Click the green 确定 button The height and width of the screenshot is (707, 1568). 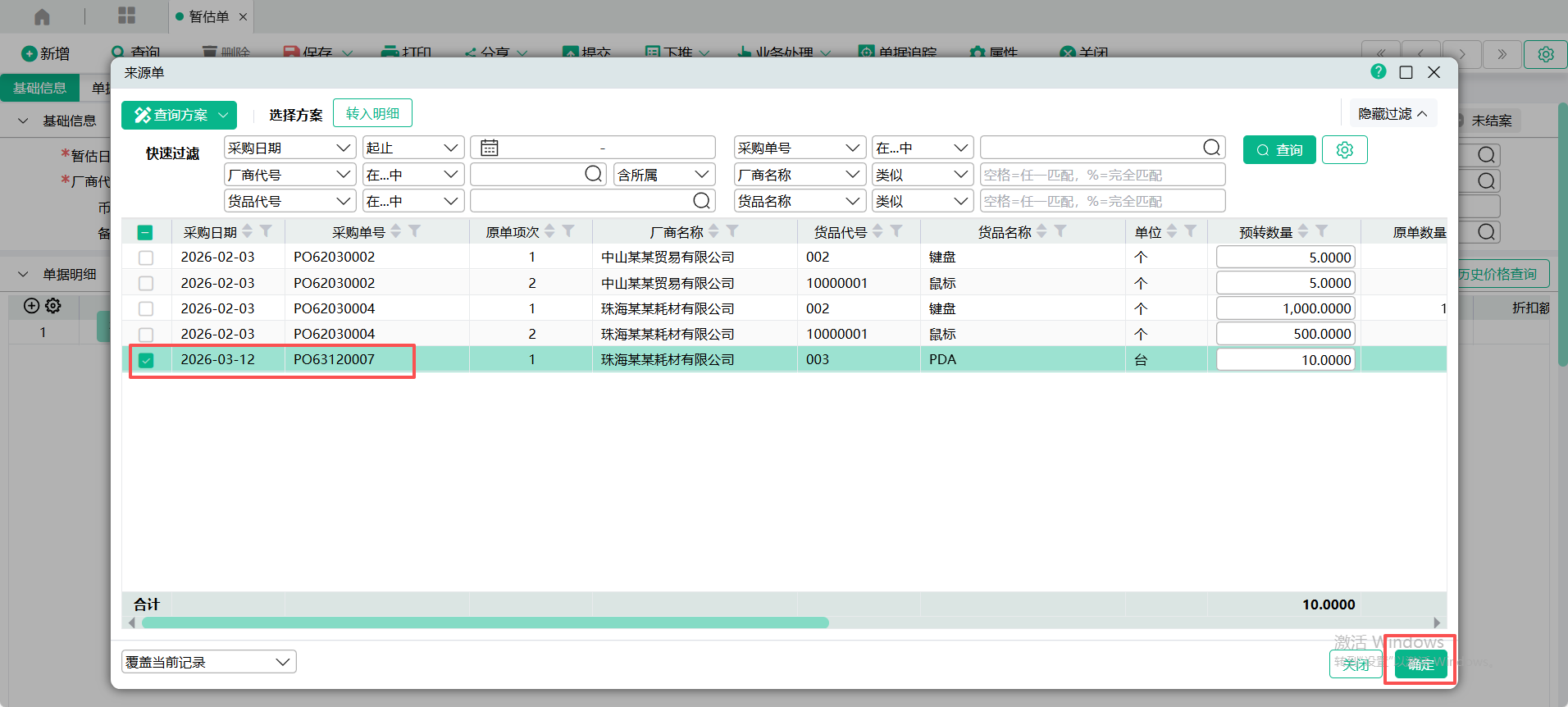pyautogui.click(x=1420, y=664)
